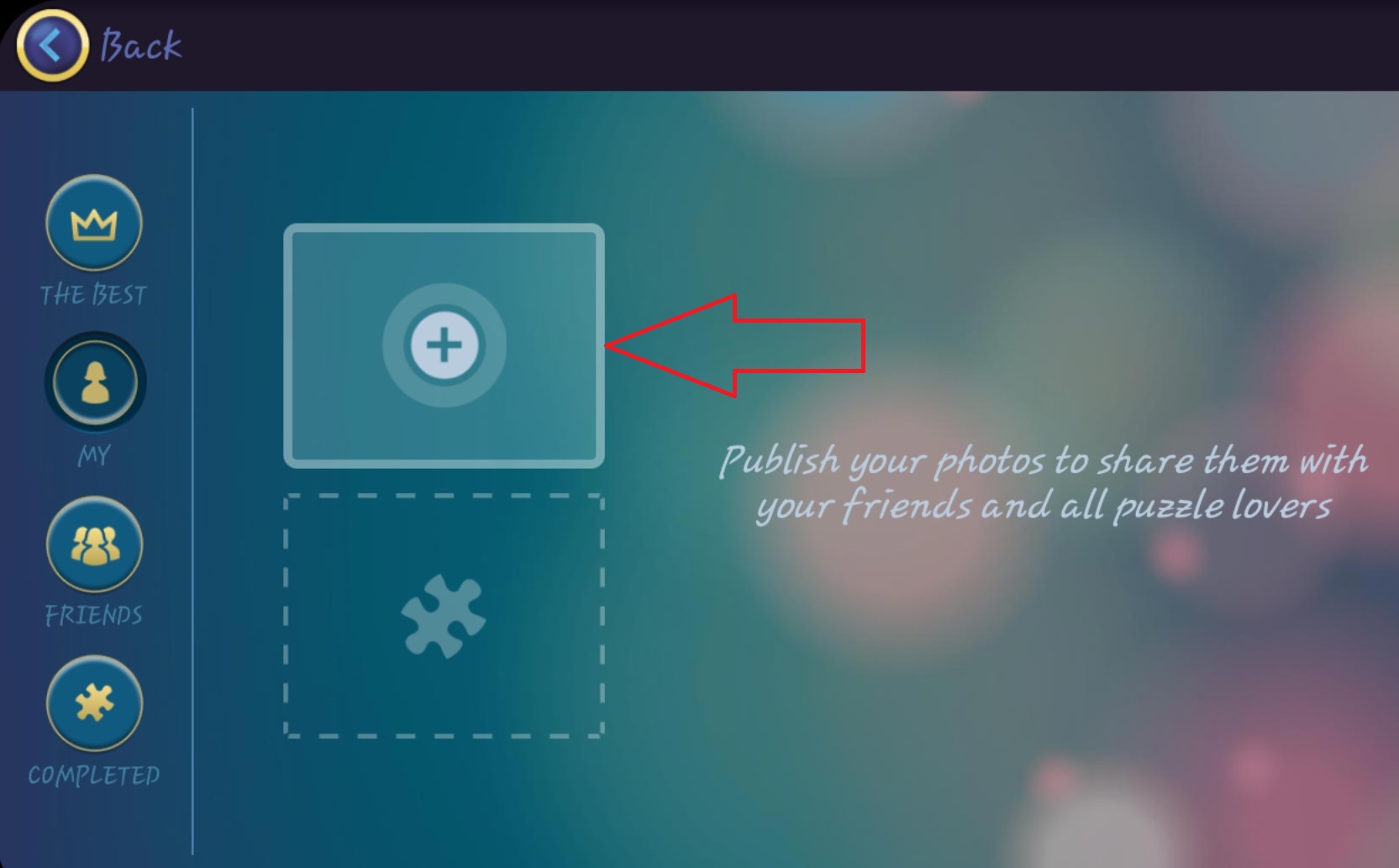
Task: Select the My profile person icon
Action: pyautogui.click(x=95, y=382)
